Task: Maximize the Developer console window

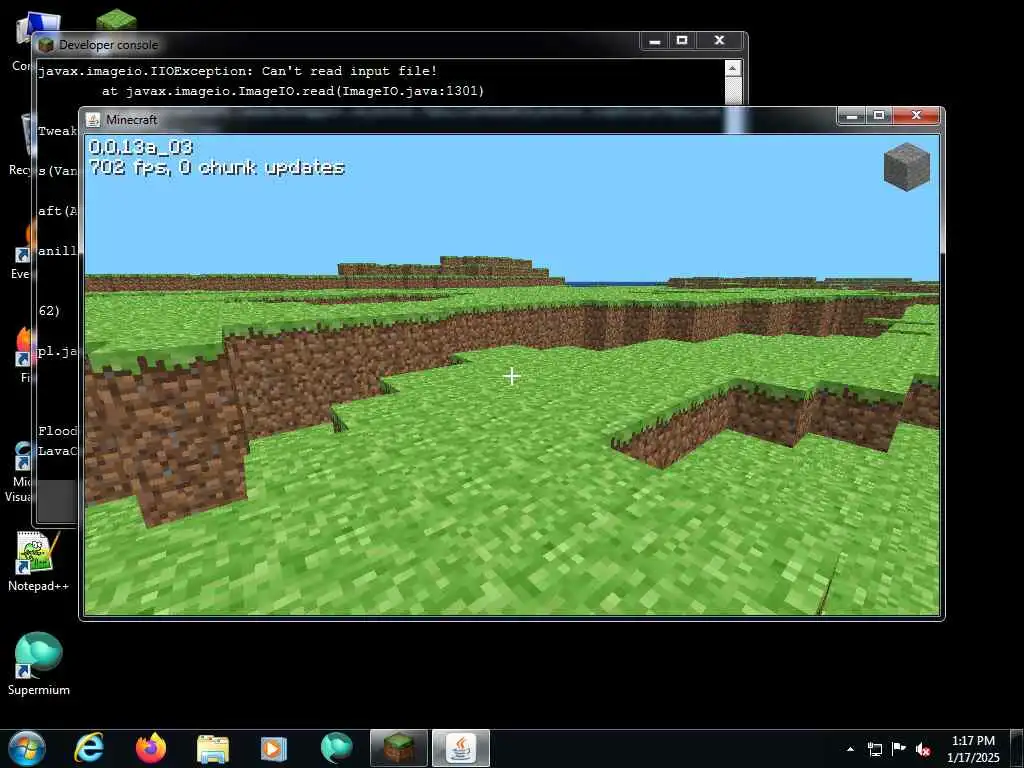Action: [x=682, y=40]
